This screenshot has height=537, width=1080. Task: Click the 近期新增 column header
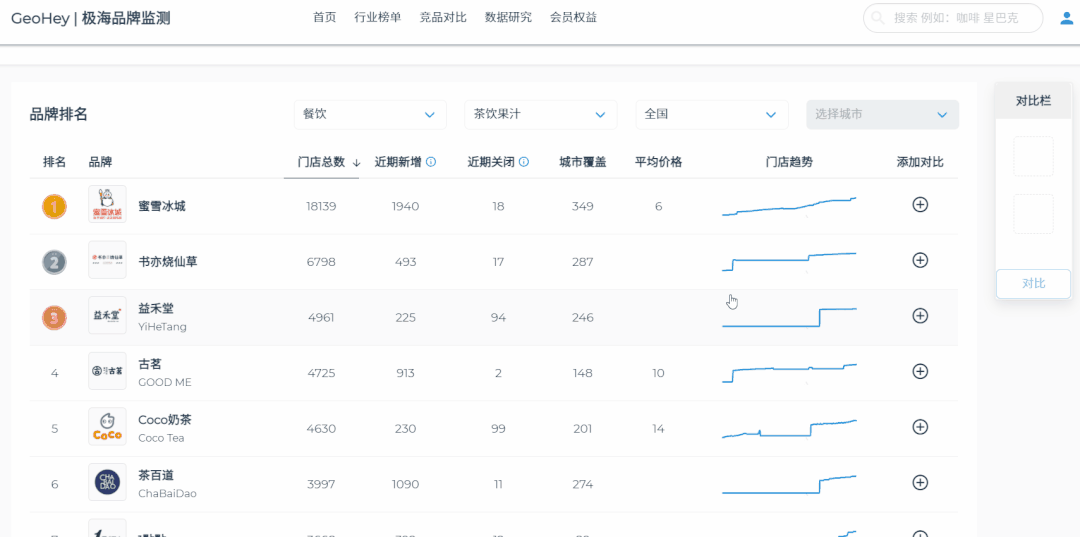[x=398, y=162]
